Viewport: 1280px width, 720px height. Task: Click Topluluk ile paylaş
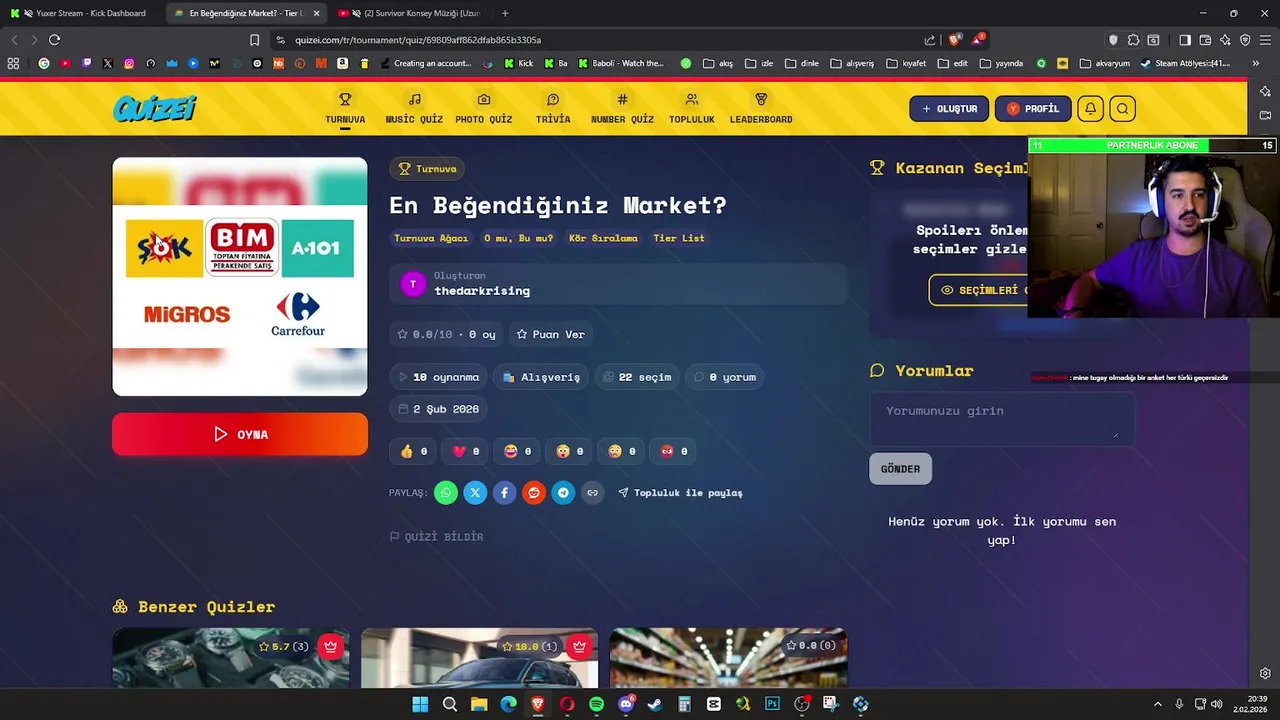[x=680, y=493]
